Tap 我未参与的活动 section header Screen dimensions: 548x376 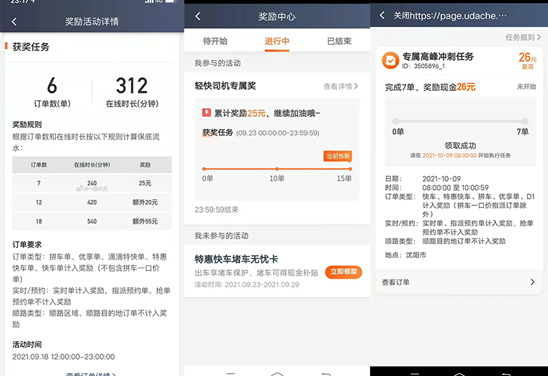click(x=222, y=236)
